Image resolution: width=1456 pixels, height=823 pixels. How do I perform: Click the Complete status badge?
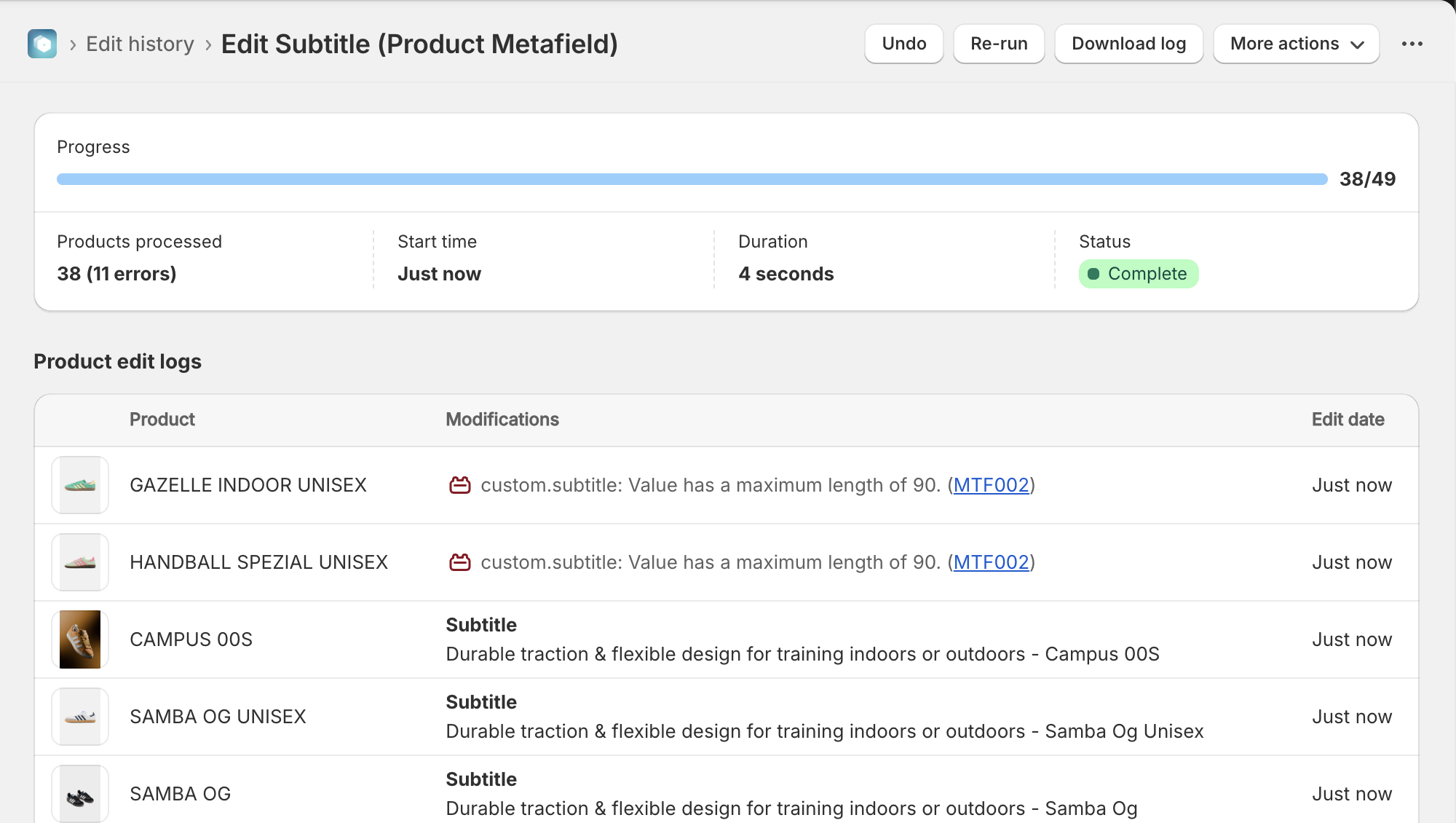coord(1139,274)
